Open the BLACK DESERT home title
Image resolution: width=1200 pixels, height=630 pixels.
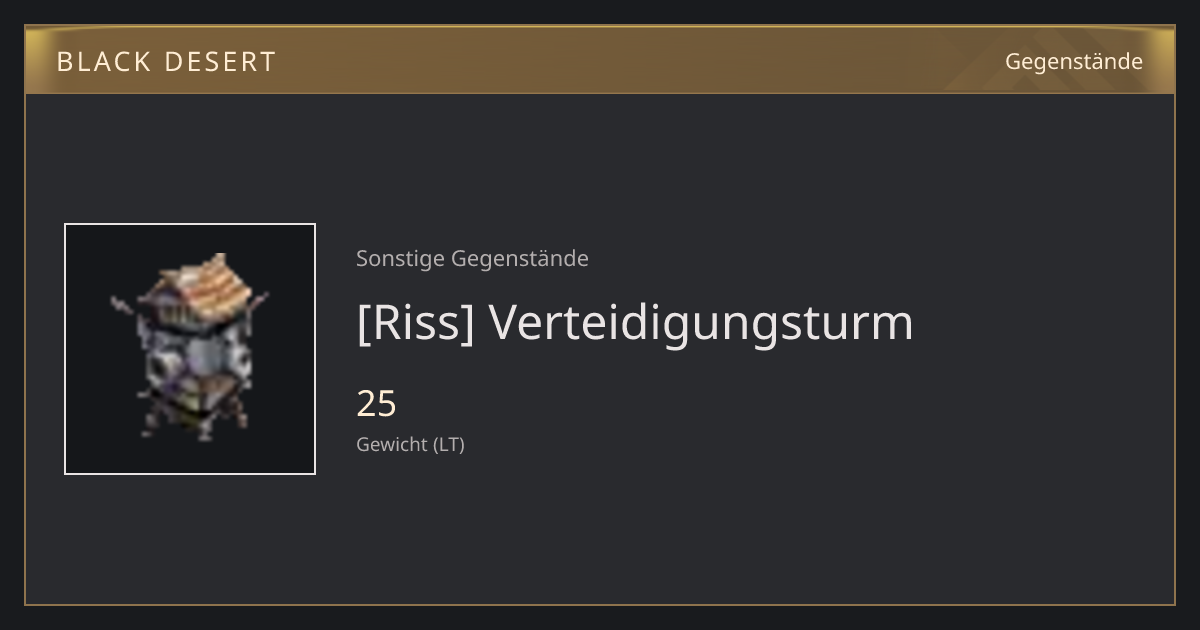[x=166, y=62]
